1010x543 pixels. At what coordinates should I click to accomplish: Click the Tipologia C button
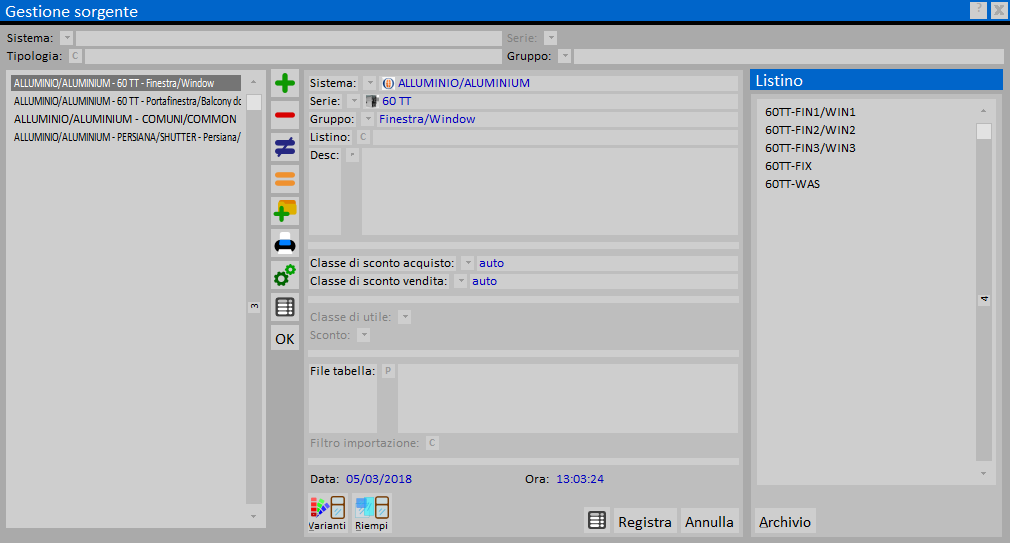75,56
